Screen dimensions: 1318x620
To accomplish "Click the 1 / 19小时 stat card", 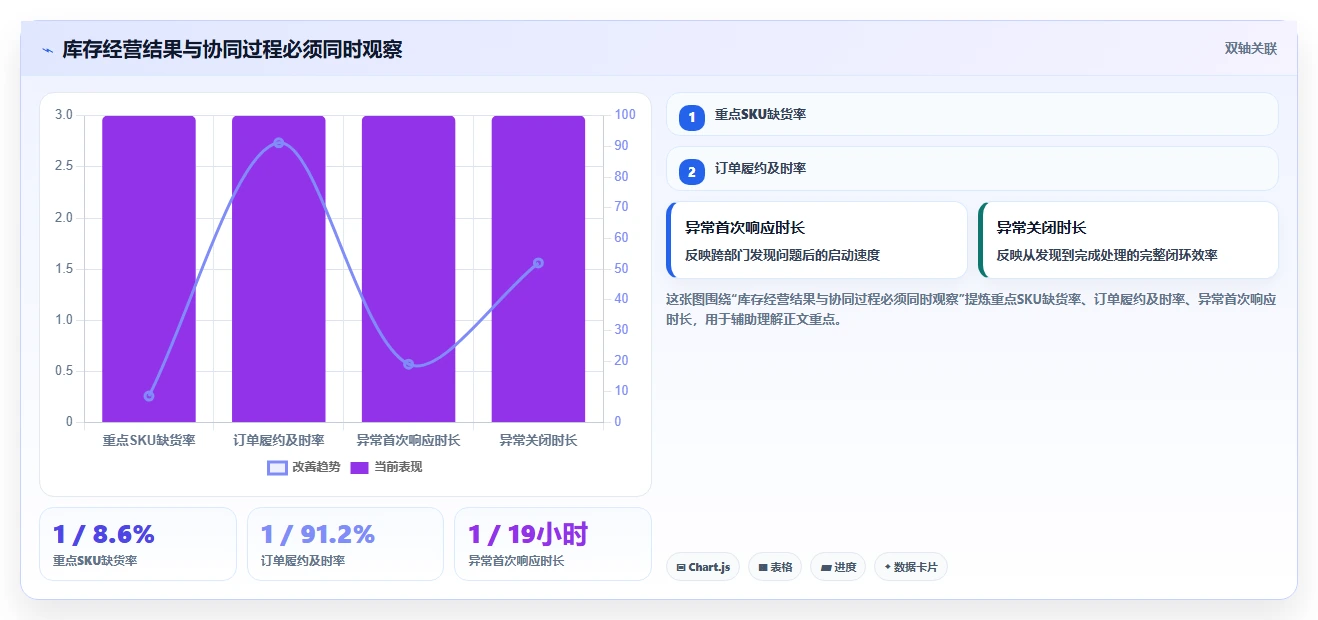I will (553, 544).
